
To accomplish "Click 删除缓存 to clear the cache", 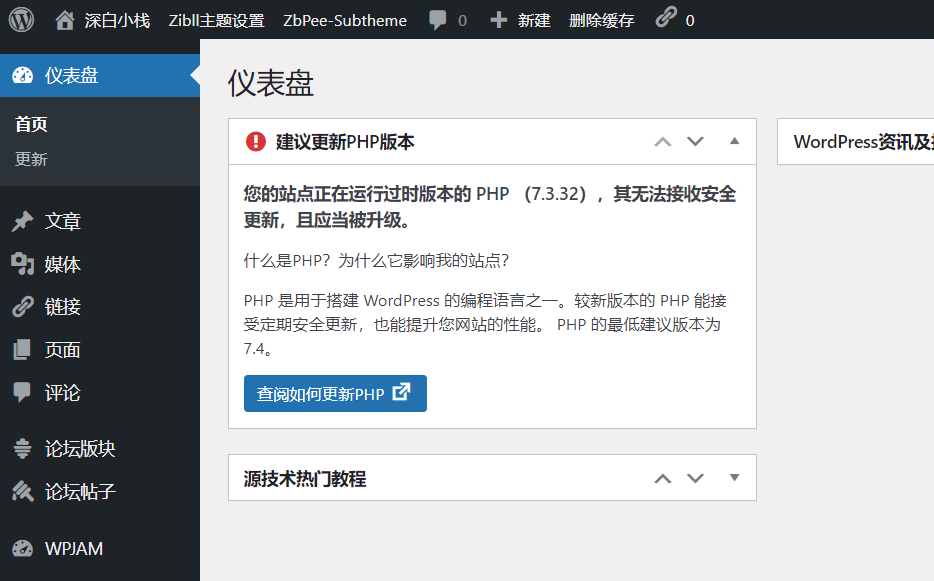I will tap(600, 19).
